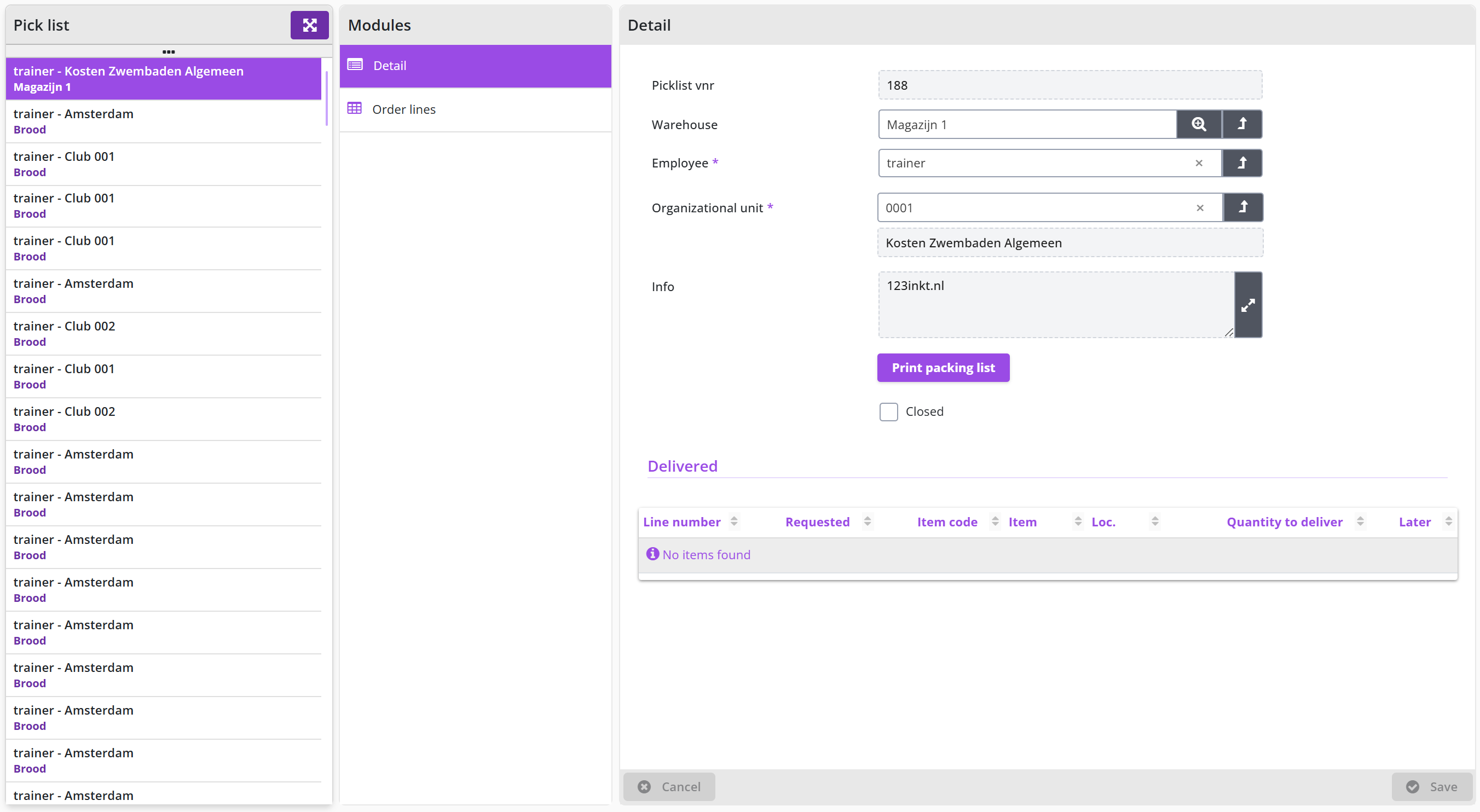The width and height of the screenshot is (1480, 812).
Task: Click the Print packing list button
Action: click(x=943, y=368)
